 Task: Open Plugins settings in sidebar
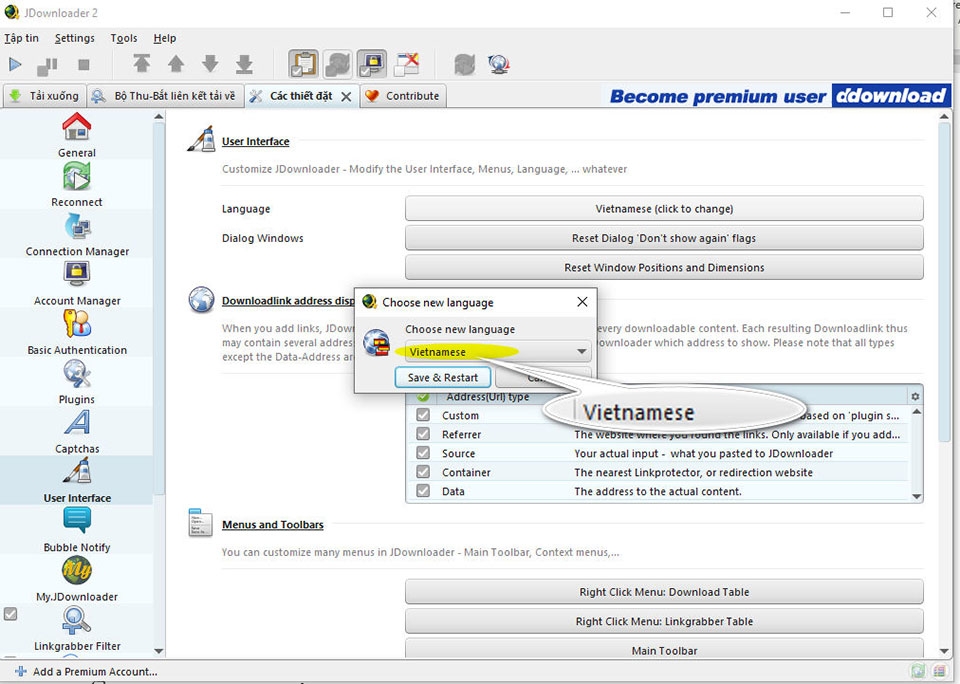click(77, 383)
